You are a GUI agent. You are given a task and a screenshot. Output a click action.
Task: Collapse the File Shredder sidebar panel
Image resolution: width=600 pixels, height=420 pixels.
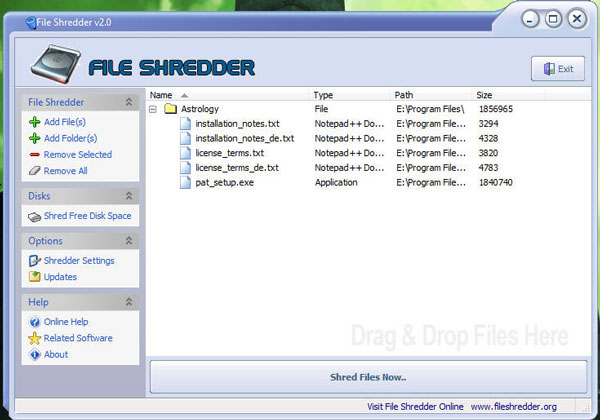tap(129, 102)
